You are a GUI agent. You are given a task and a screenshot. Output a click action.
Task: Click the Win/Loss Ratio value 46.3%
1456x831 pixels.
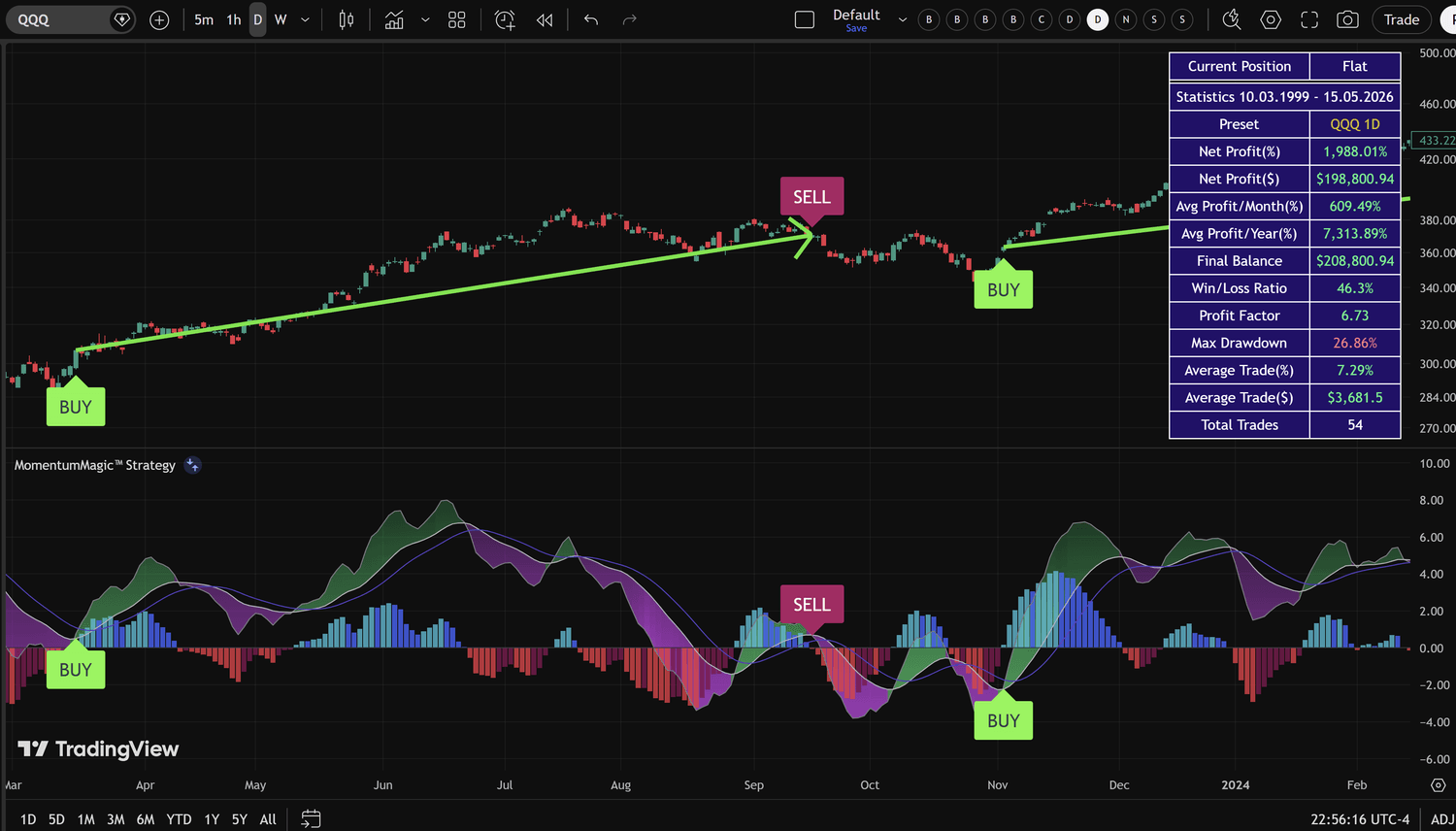point(1355,288)
